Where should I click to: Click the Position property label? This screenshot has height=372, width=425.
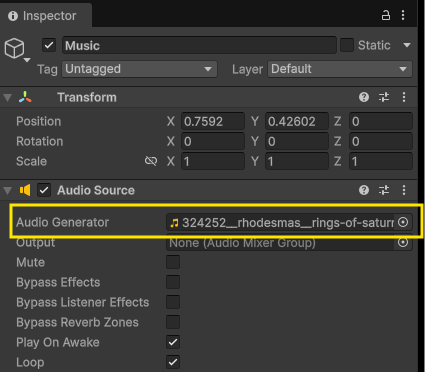tap(39, 121)
